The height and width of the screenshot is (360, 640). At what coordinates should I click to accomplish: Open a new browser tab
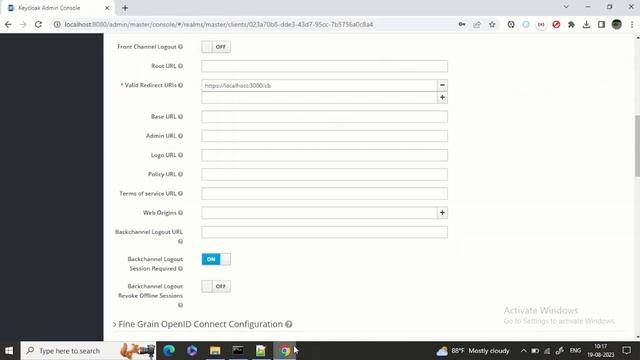coord(125,8)
